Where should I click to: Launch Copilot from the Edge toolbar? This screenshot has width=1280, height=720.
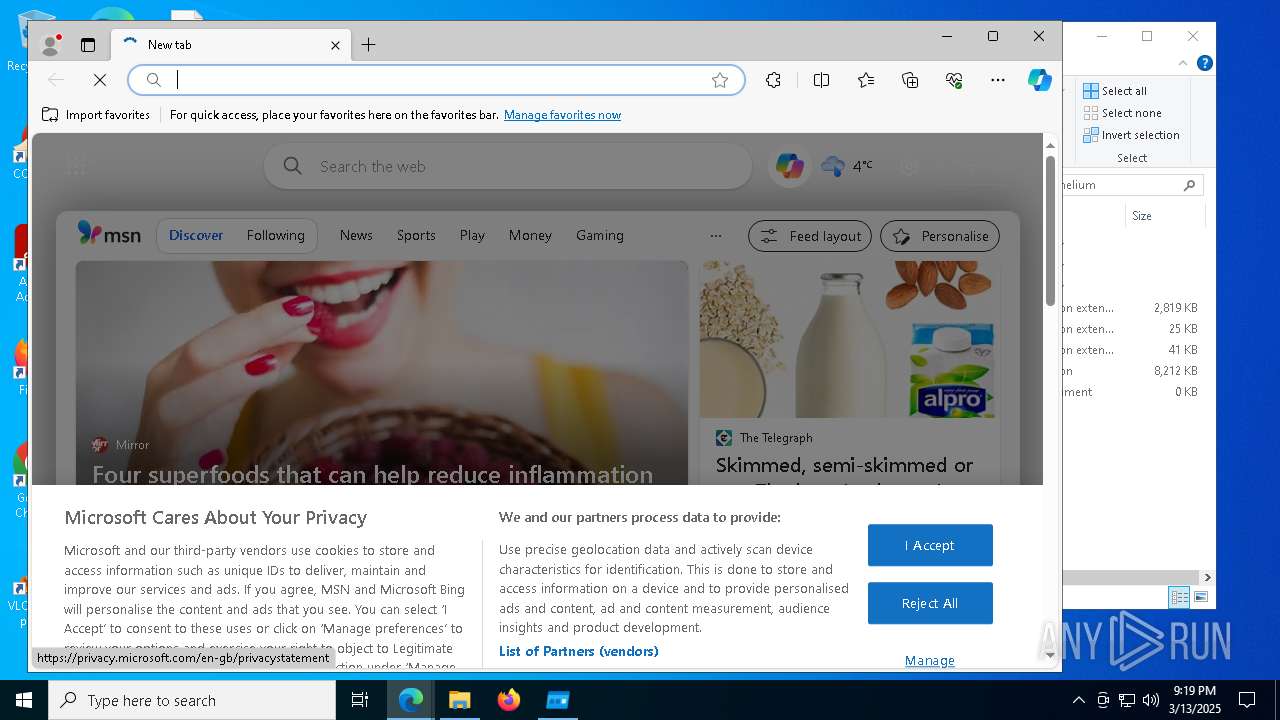tap(1040, 80)
